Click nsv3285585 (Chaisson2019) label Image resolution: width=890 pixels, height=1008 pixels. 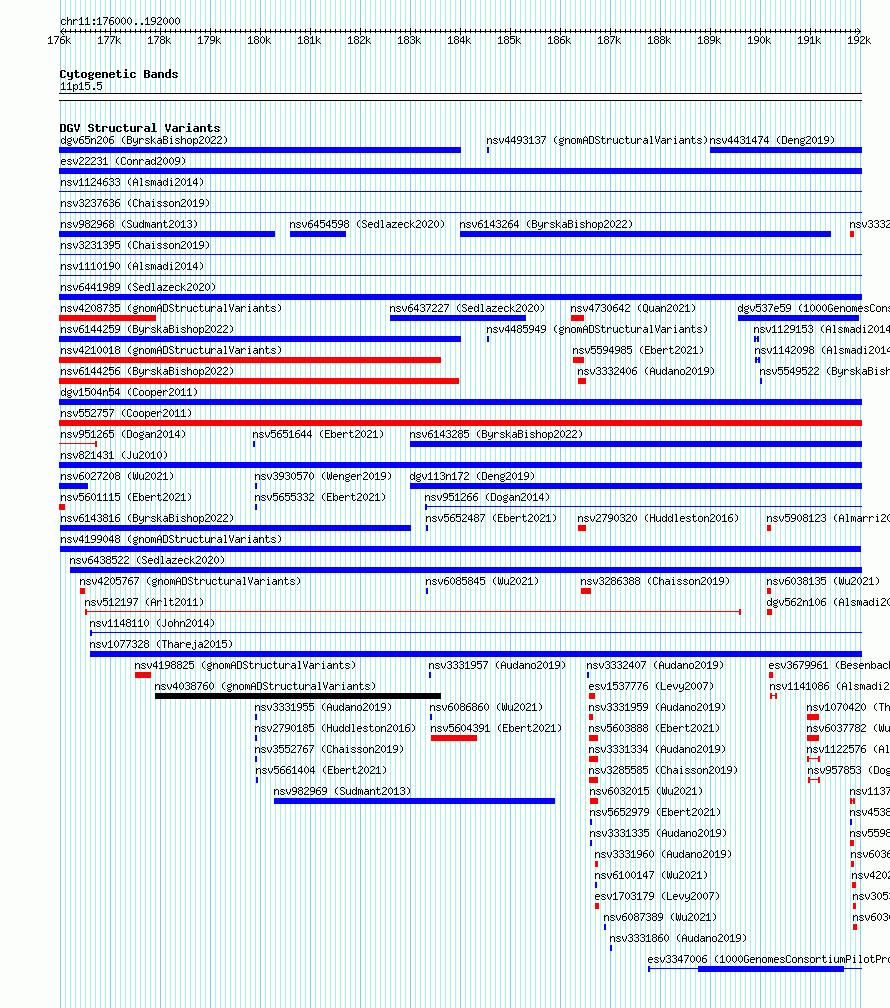(663, 770)
